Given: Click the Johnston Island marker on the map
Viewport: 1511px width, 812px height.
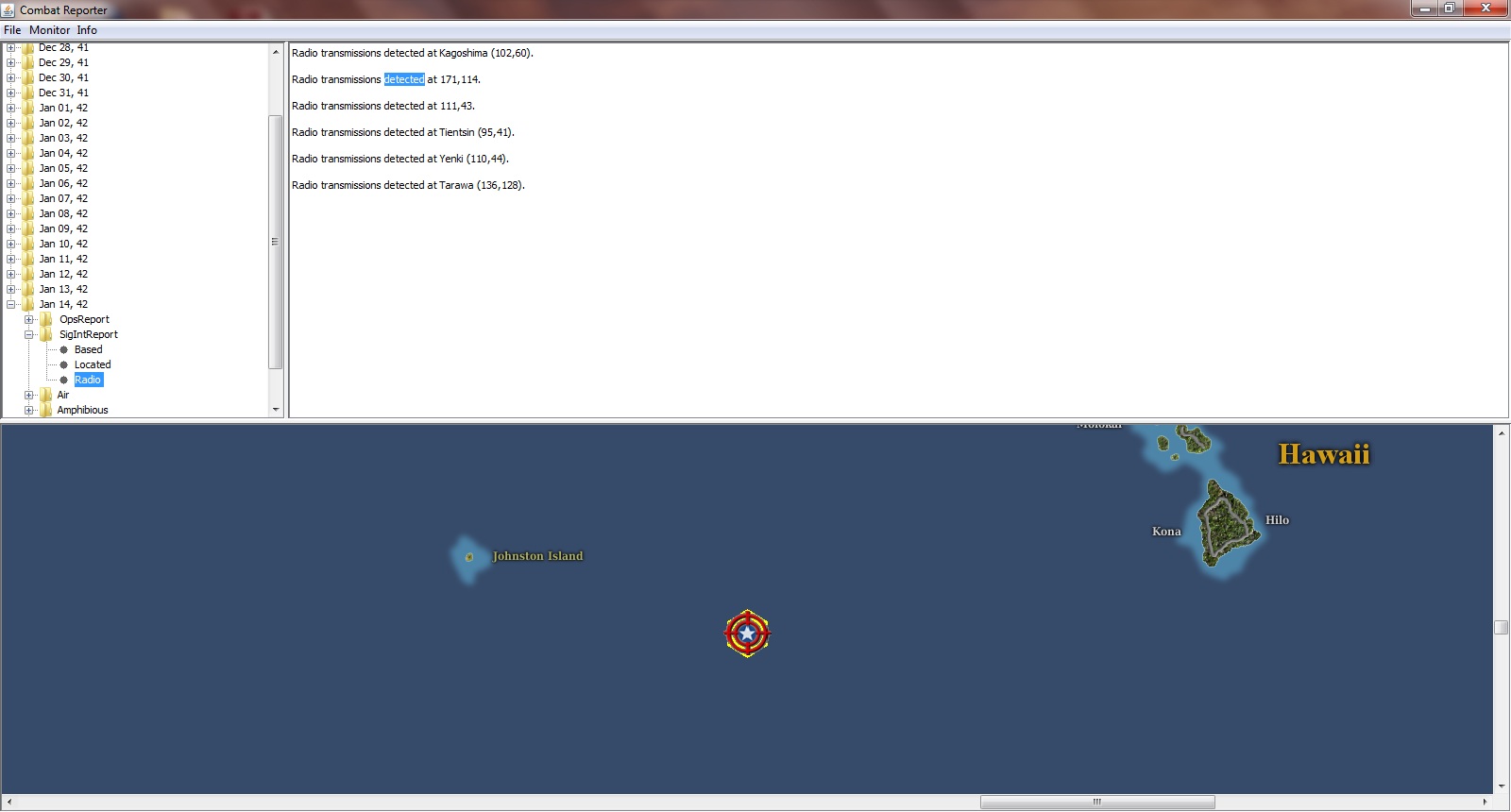Looking at the screenshot, I should [469, 557].
